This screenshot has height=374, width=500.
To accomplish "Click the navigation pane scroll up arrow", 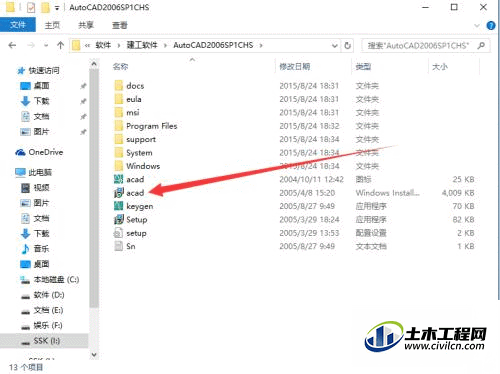I will tap(94, 64).
